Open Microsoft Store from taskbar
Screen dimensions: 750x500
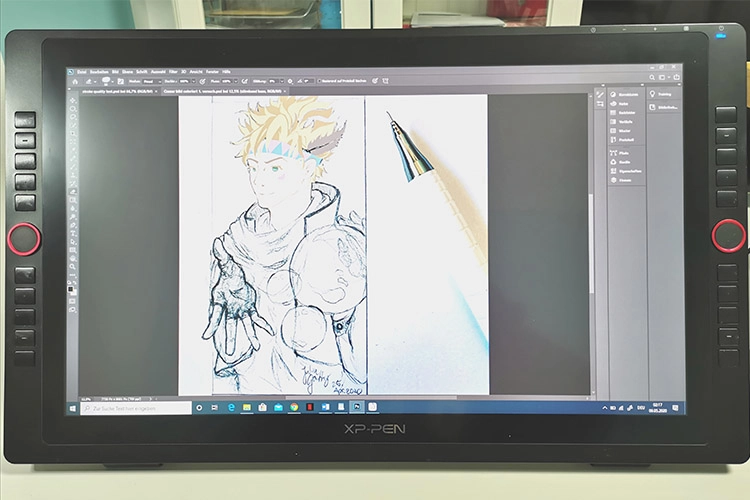(x=263, y=407)
